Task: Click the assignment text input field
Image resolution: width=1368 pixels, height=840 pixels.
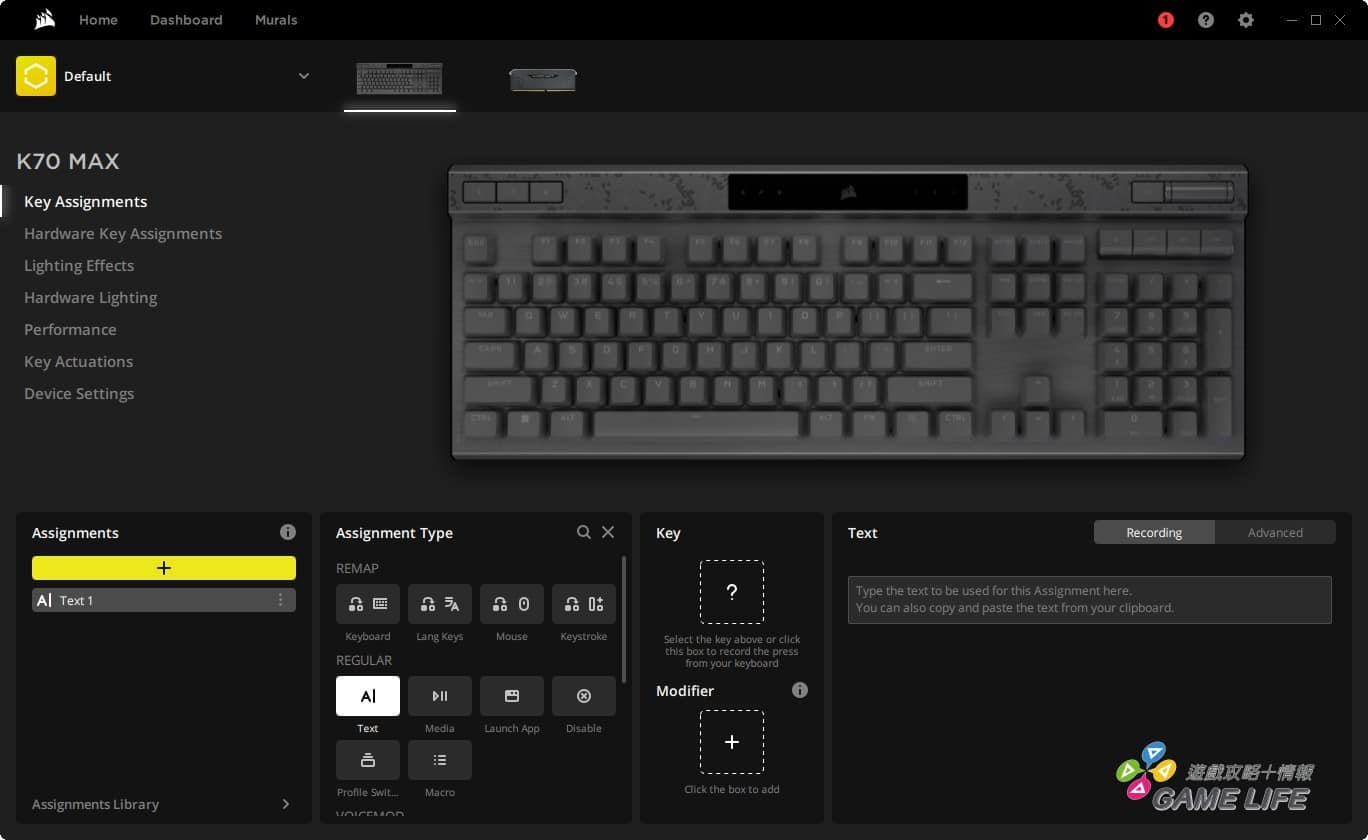Action: click(x=1089, y=600)
